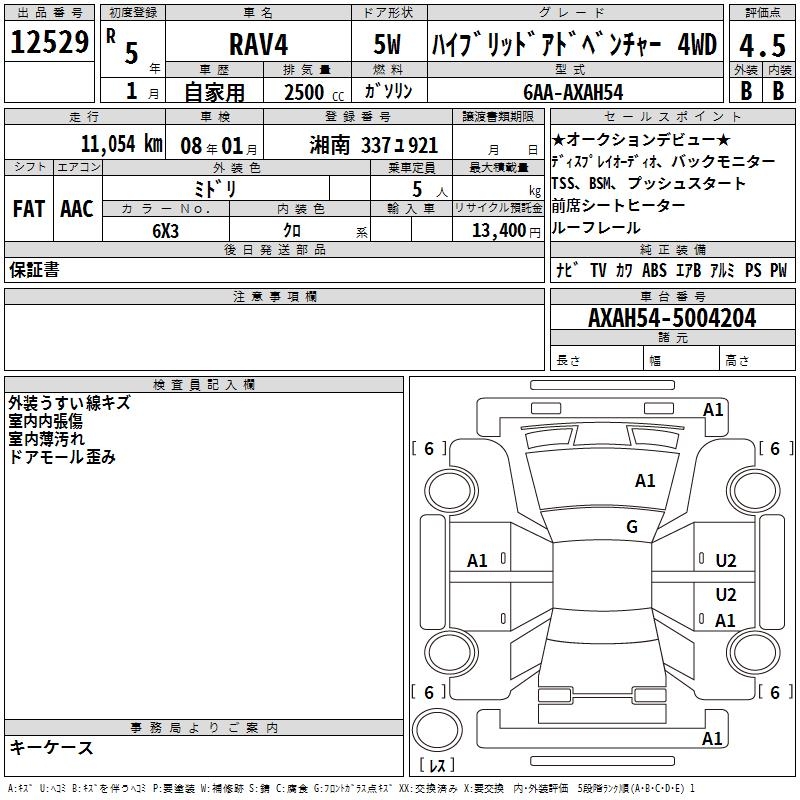Select 保証書 under later-shipped parts
This screenshot has height=800, width=800.
[34, 269]
